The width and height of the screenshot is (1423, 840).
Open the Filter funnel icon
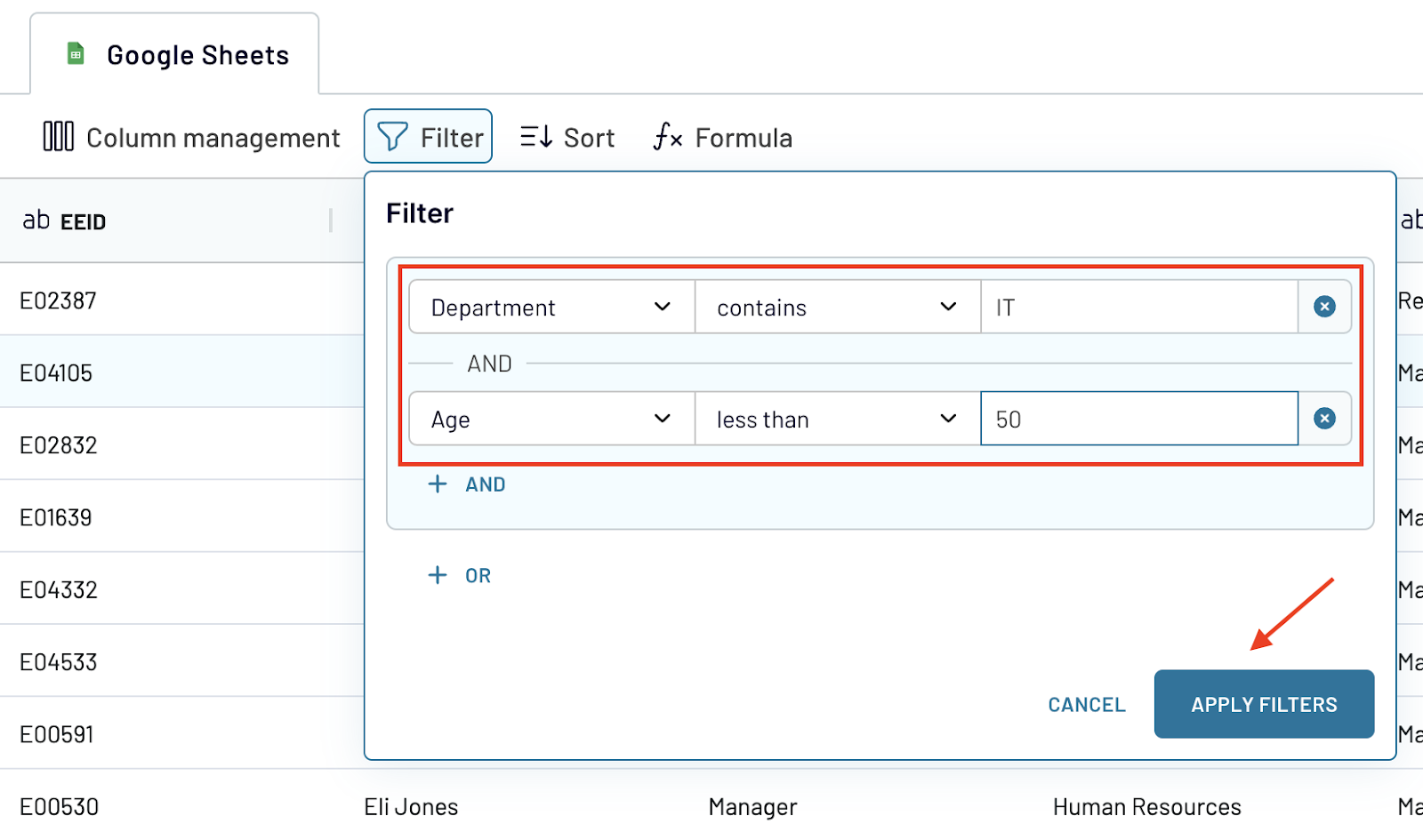click(393, 136)
